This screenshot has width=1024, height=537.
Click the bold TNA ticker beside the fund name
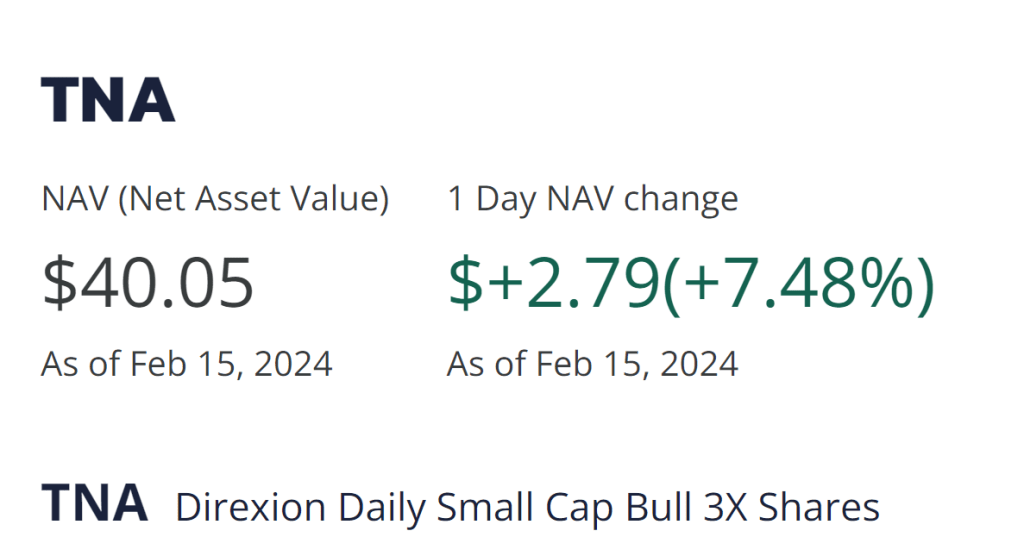click(x=95, y=503)
